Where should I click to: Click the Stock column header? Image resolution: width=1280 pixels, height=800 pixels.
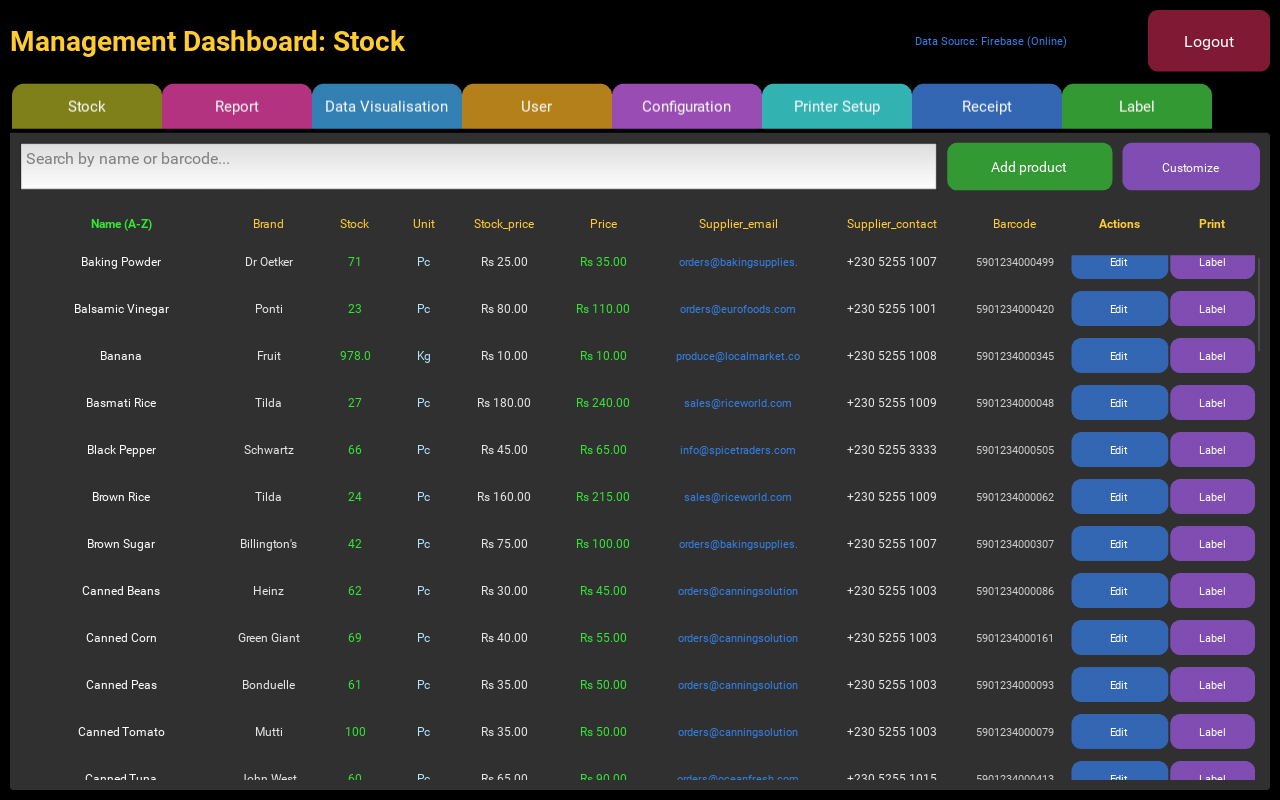click(355, 224)
